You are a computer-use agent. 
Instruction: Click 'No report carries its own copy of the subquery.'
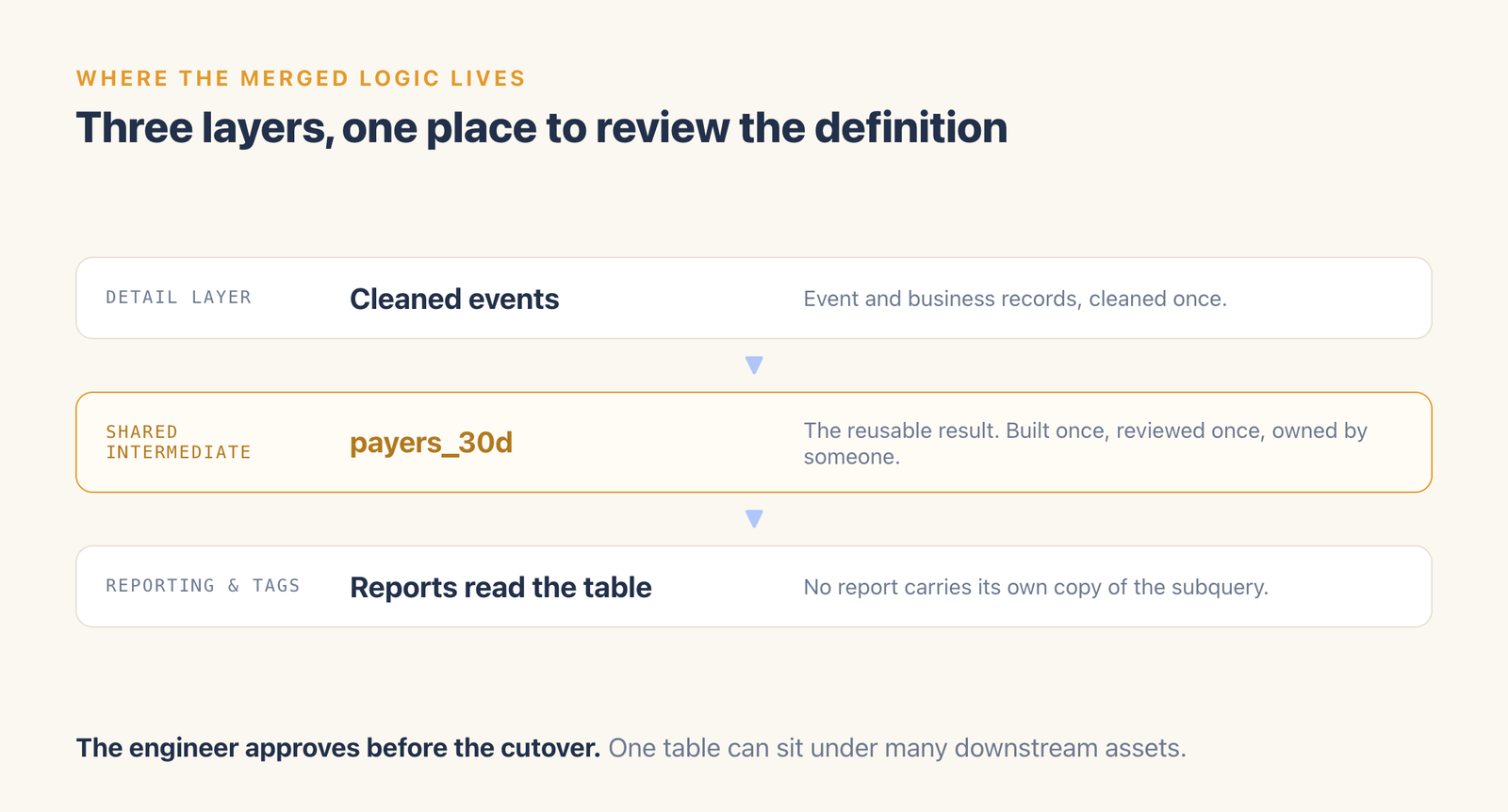click(x=1036, y=587)
